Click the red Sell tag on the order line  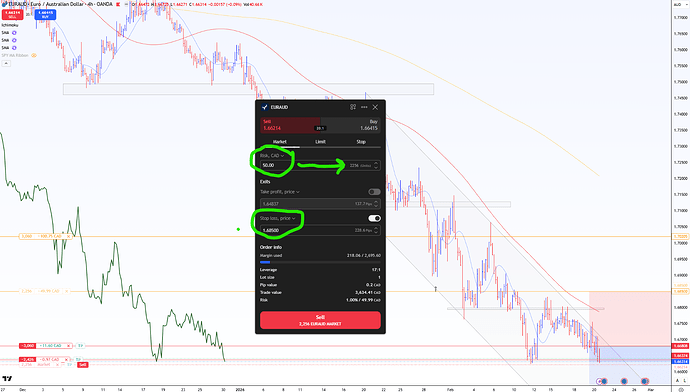(x=83, y=365)
